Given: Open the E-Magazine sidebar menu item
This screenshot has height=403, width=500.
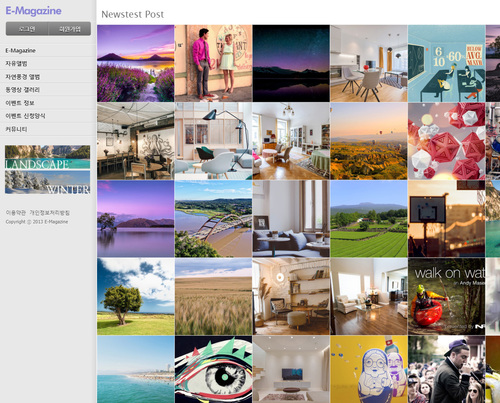Looking at the screenshot, I should (x=20, y=51).
